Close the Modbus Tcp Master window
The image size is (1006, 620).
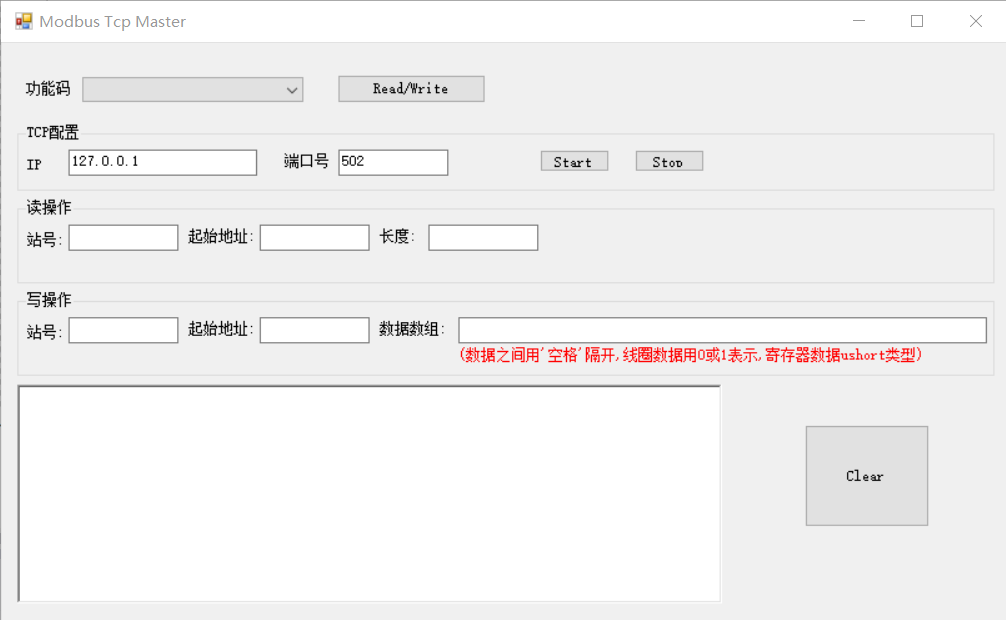[x=976, y=21]
